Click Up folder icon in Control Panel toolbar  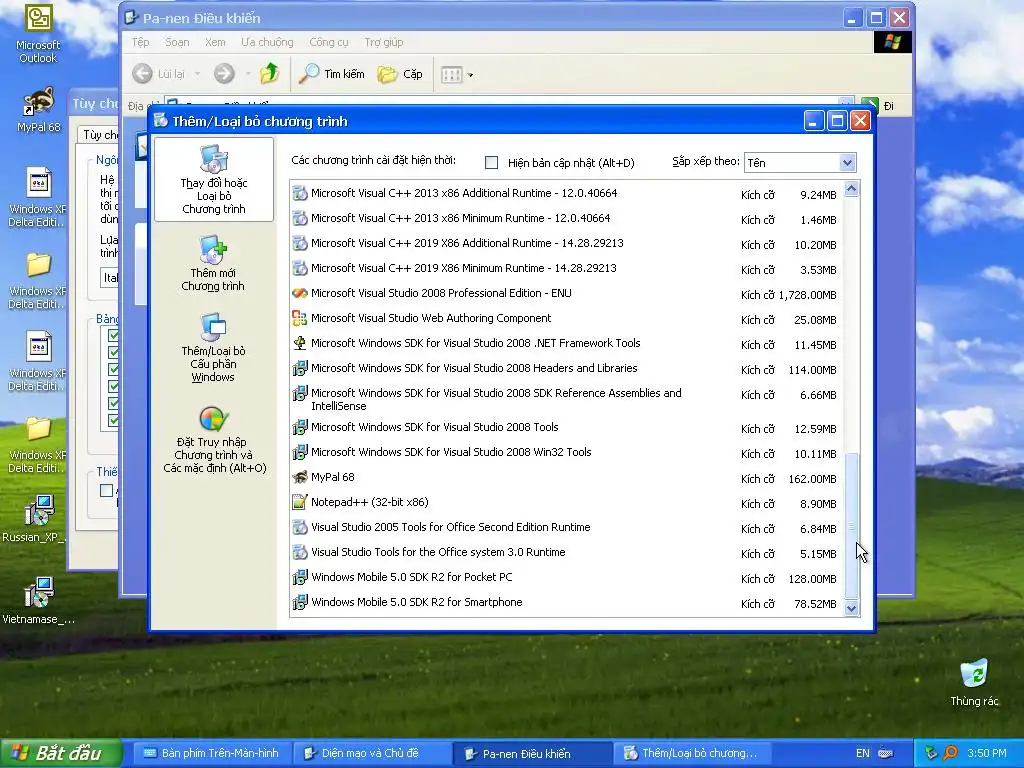(x=270, y=74)
